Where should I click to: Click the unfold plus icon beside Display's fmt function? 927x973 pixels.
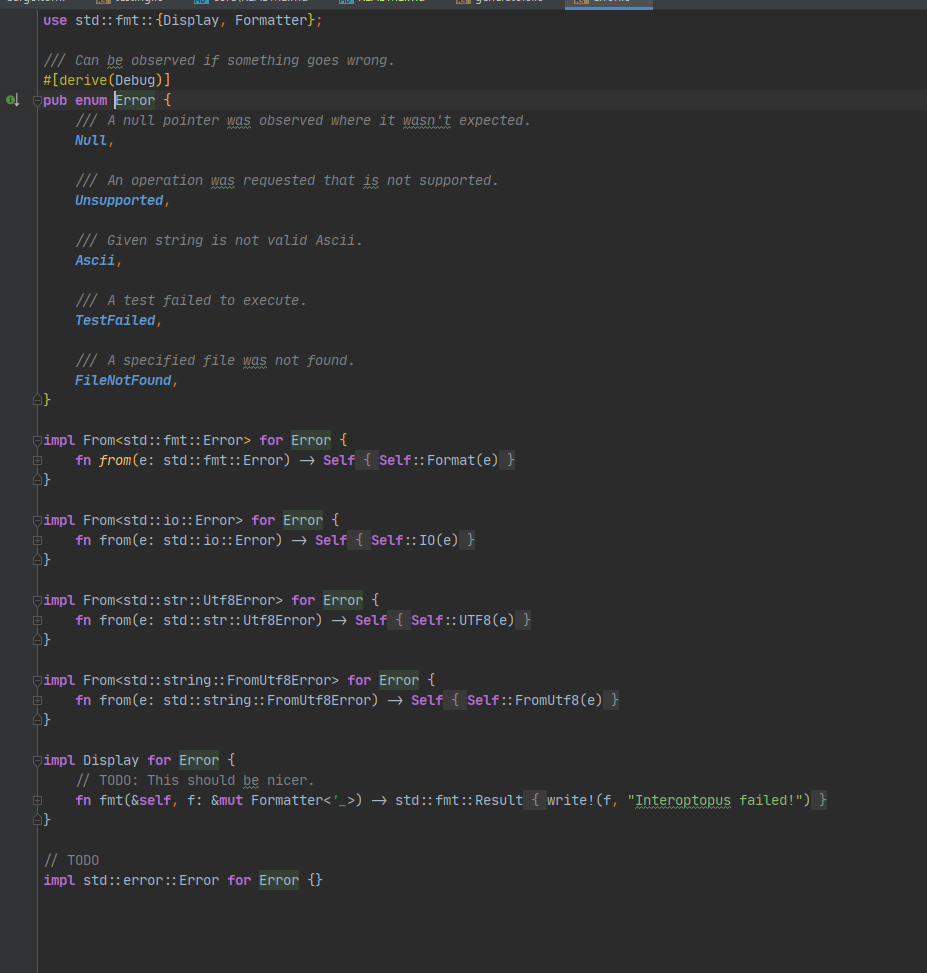tap(37, 800)
